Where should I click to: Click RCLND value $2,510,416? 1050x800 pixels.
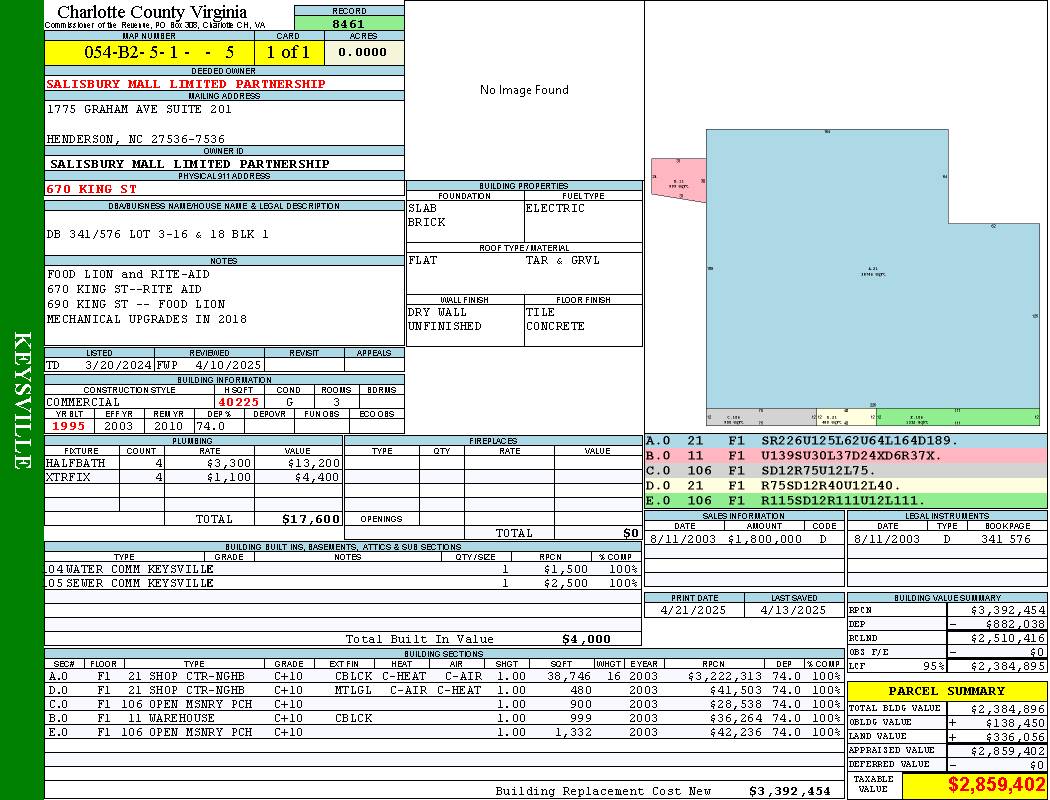coord(1008,638)
